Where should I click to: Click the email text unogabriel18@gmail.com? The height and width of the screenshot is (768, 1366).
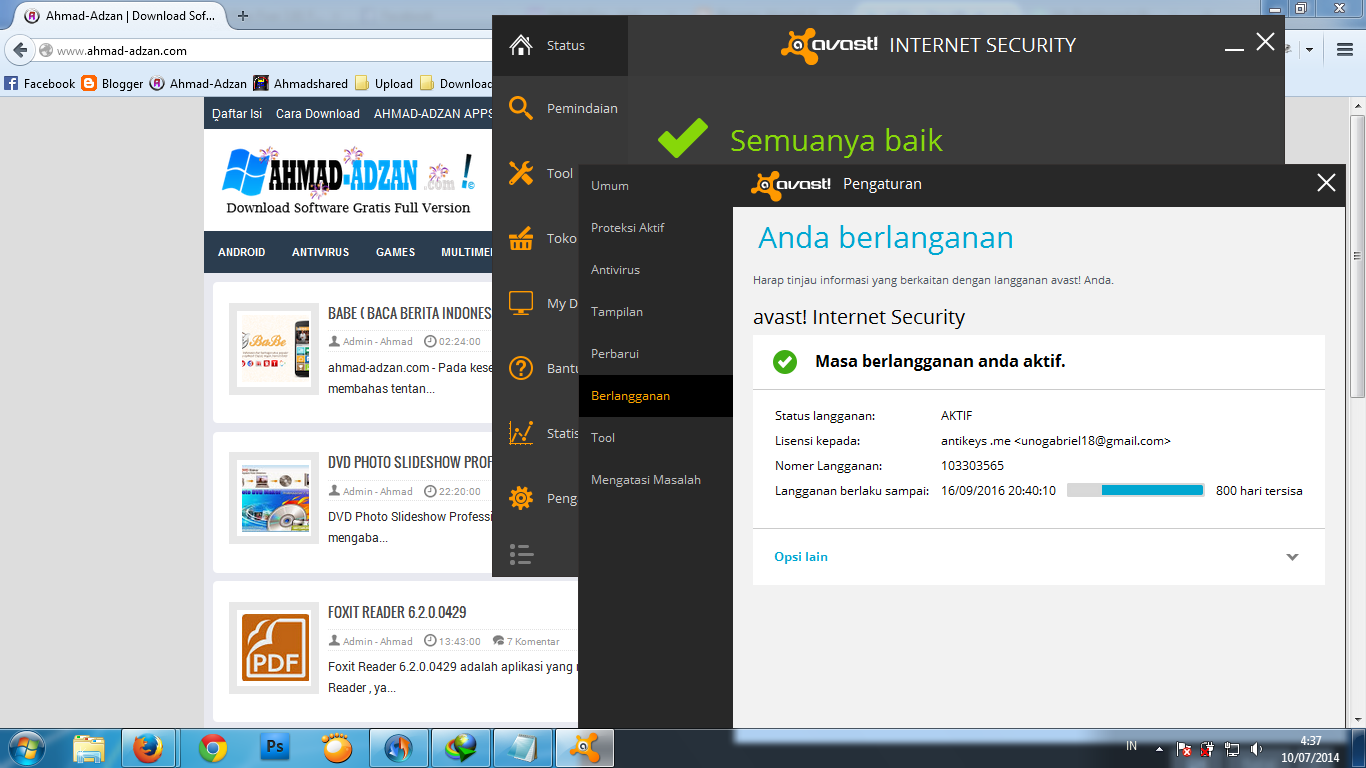coord(1092,441)
